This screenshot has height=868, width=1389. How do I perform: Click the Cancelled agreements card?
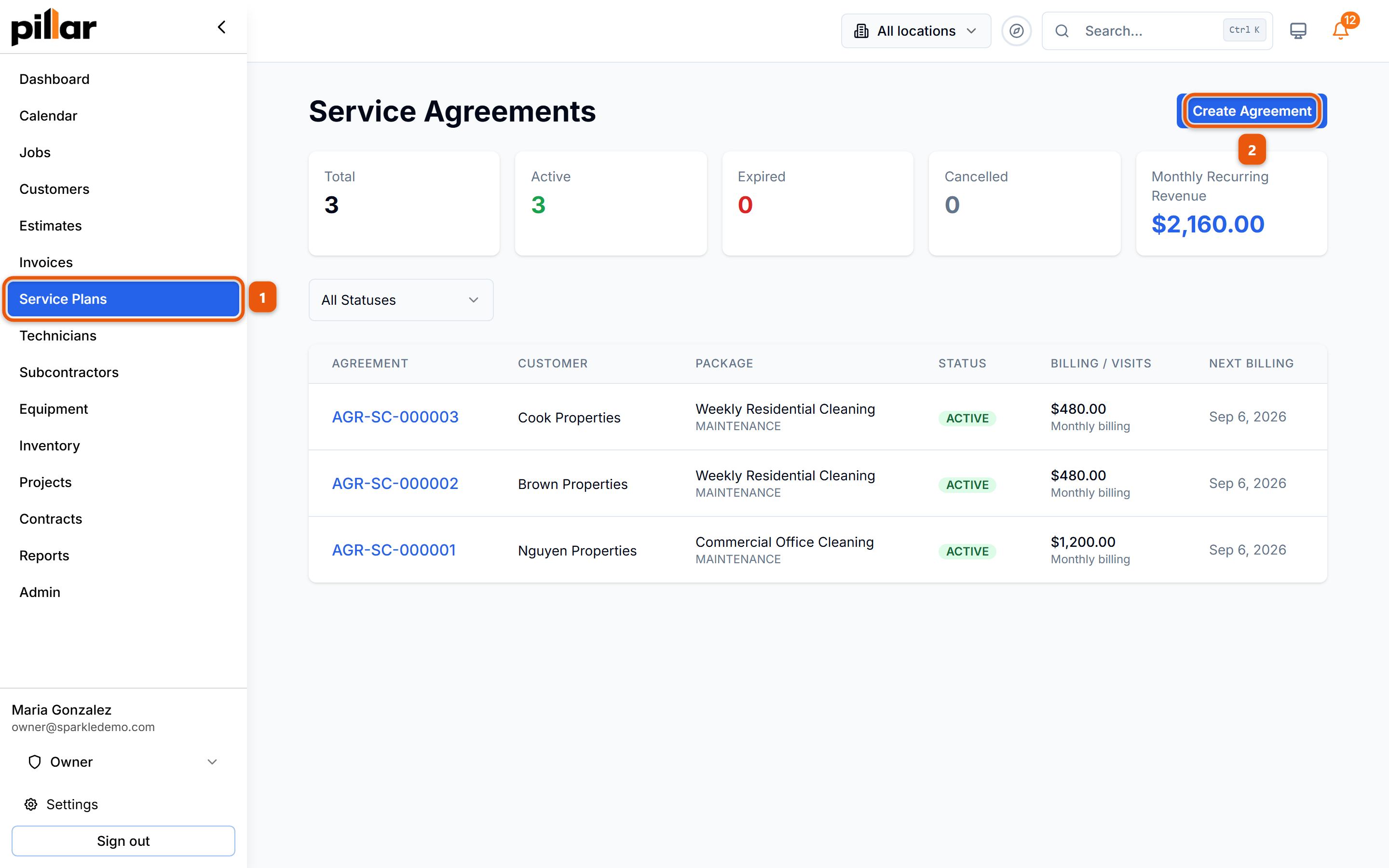(1024, 204)
